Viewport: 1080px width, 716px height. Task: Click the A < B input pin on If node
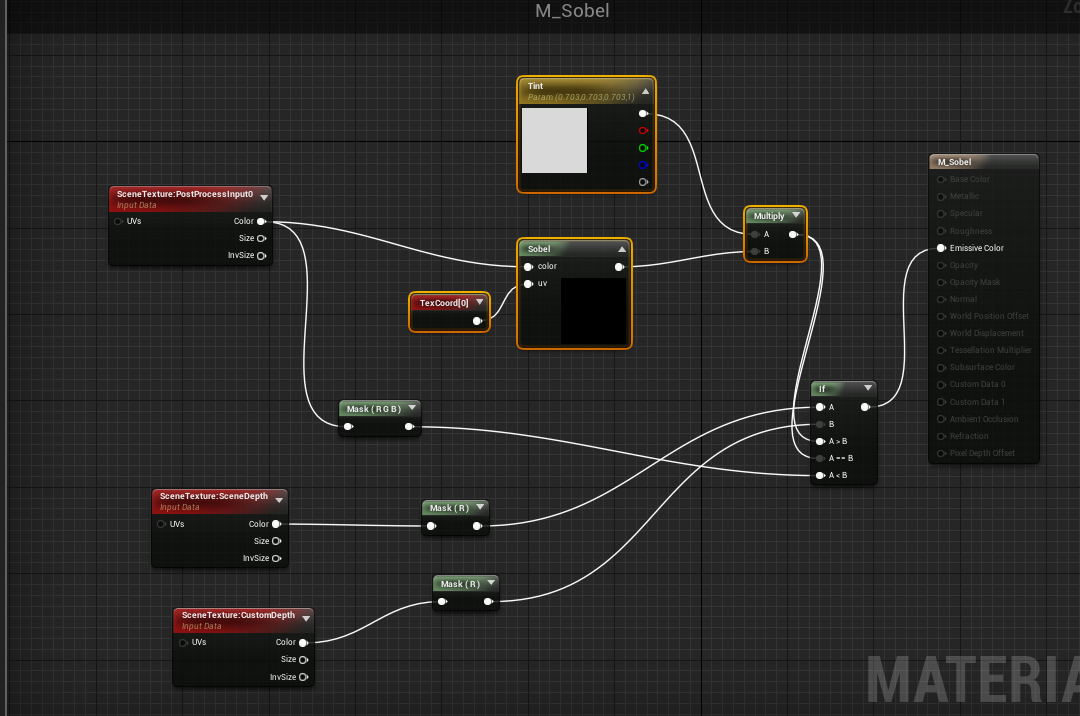click(819, 475)
